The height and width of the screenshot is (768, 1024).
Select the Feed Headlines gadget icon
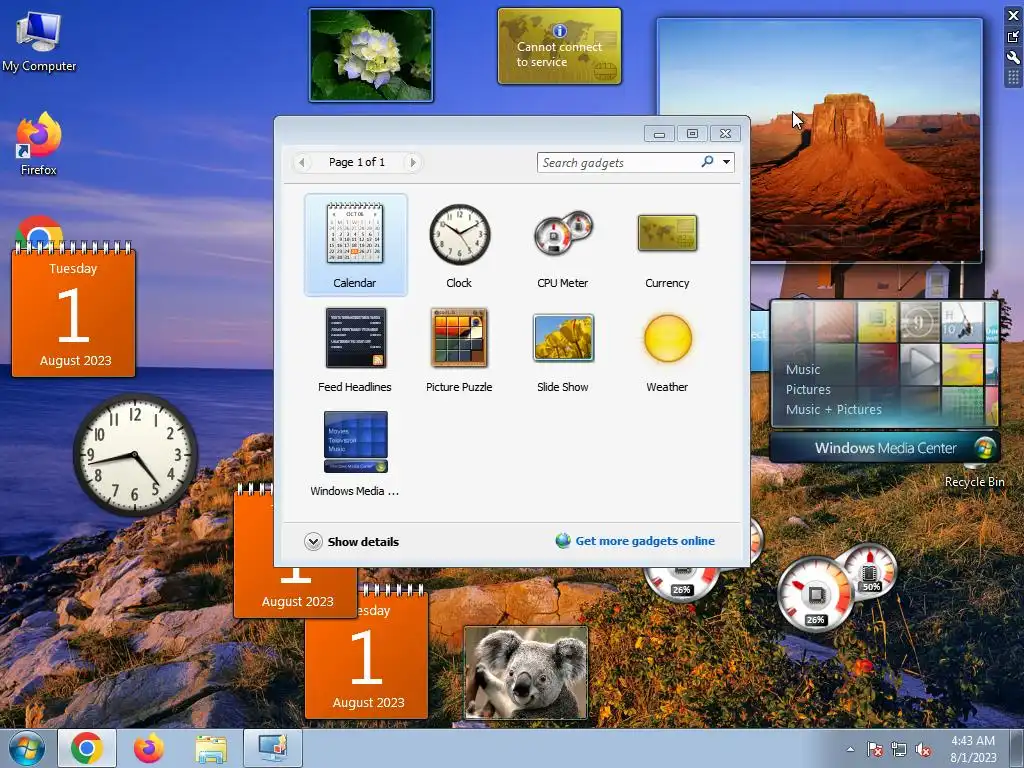355,338
